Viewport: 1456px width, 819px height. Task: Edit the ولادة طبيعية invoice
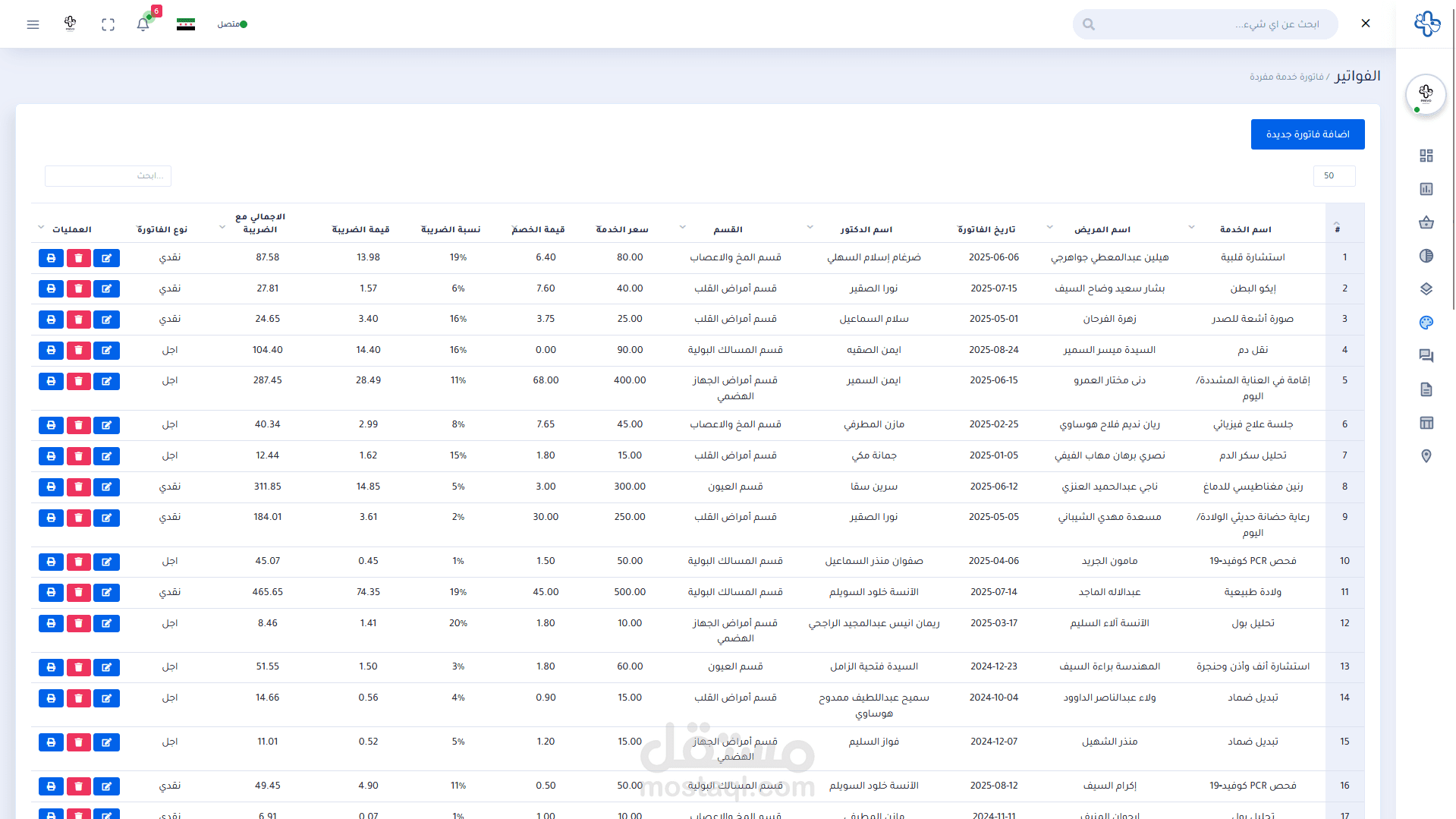(107, 592)
